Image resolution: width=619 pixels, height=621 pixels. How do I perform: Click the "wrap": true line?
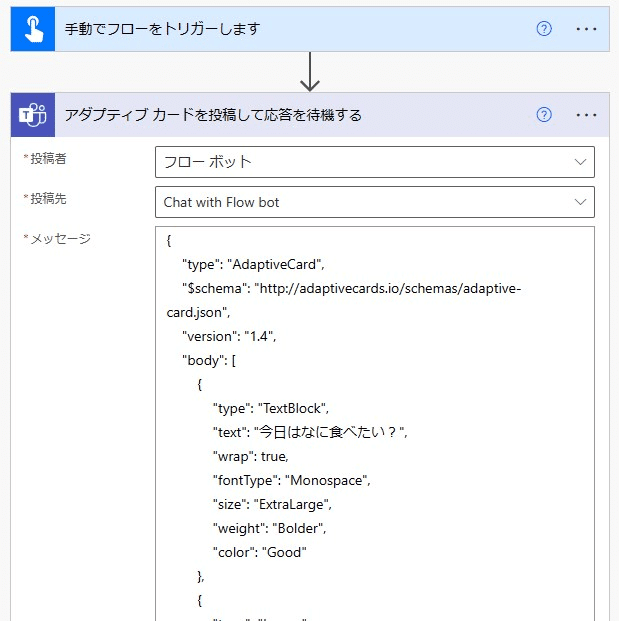click(251, 456)
